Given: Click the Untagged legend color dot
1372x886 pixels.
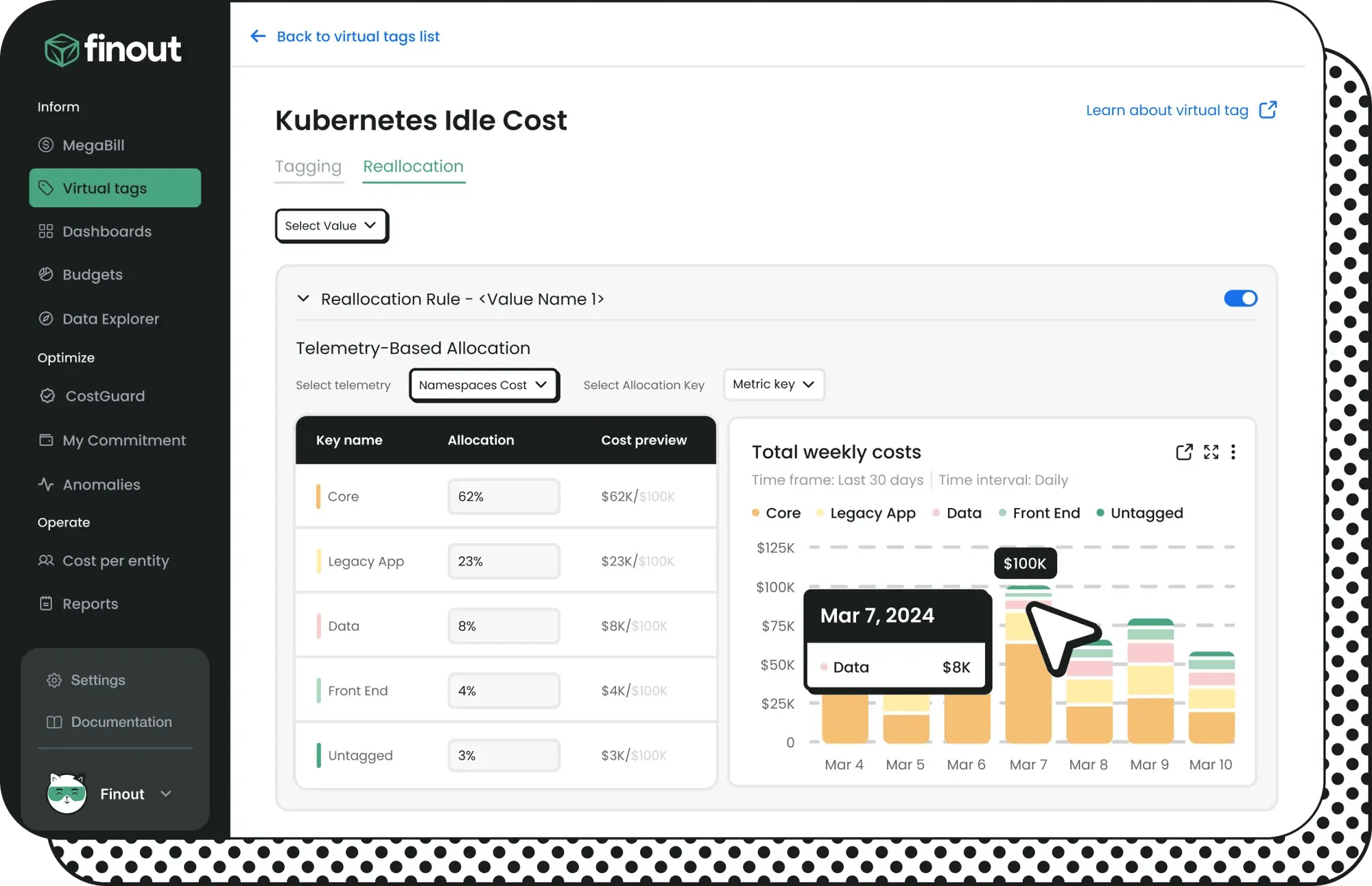Looking at the screenshot, I should point(1100,513).
